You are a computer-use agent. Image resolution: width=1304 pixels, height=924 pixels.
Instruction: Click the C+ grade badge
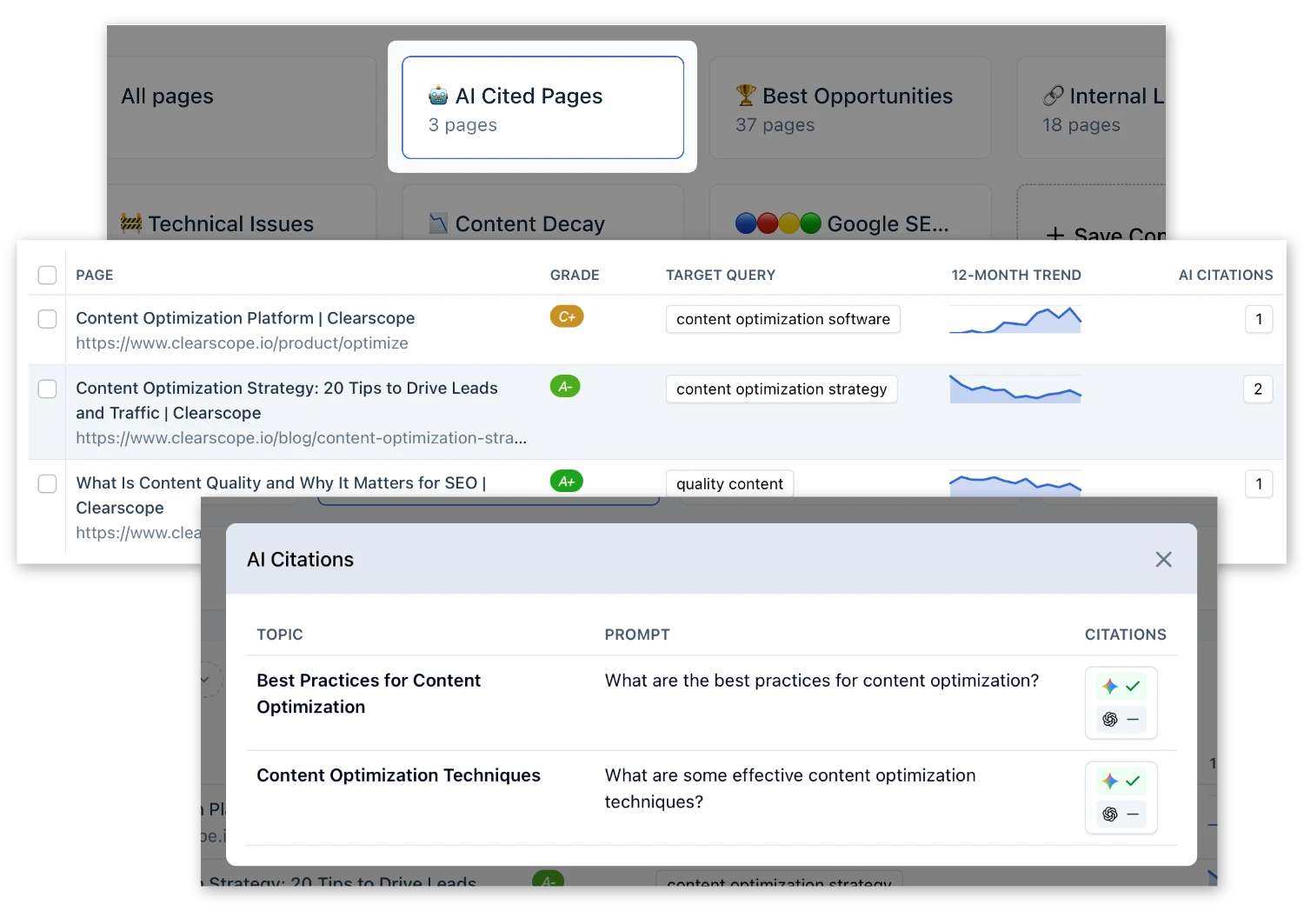tap(567, 316)
